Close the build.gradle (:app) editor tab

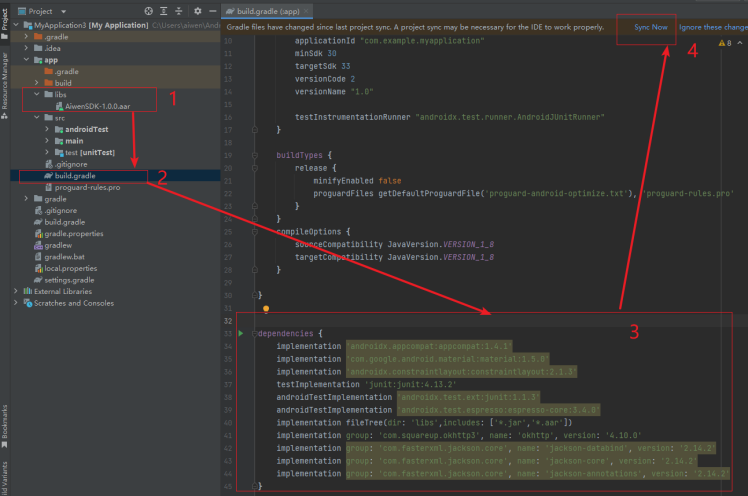click(x=306, y=11)
